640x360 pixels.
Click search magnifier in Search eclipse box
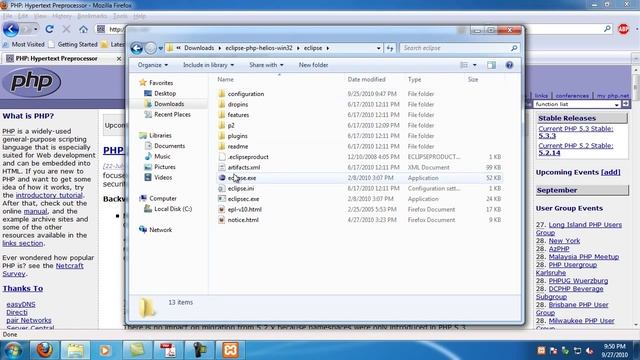(514, 48)
